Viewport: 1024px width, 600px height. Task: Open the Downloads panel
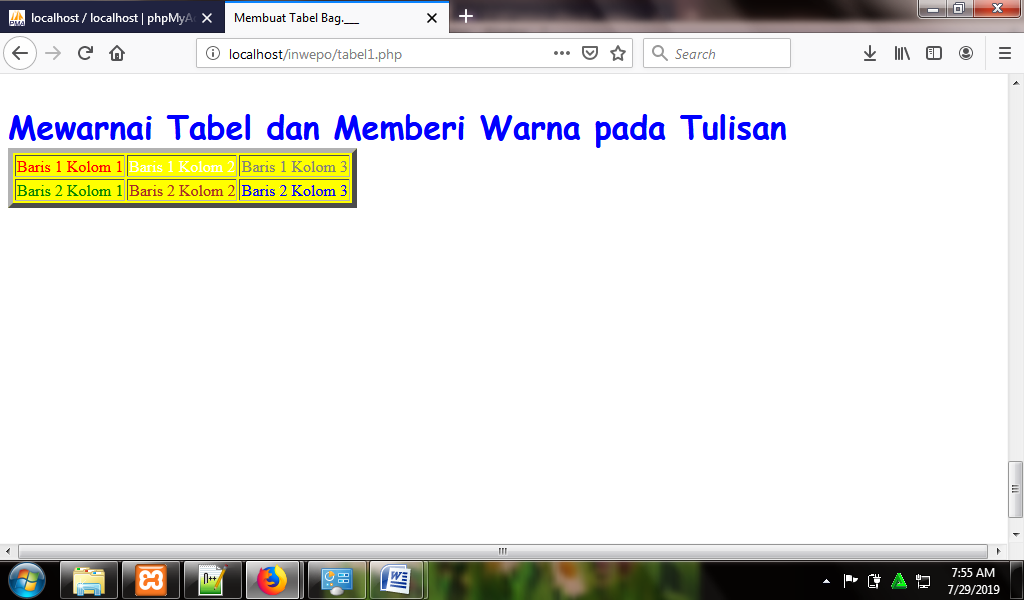869,53
